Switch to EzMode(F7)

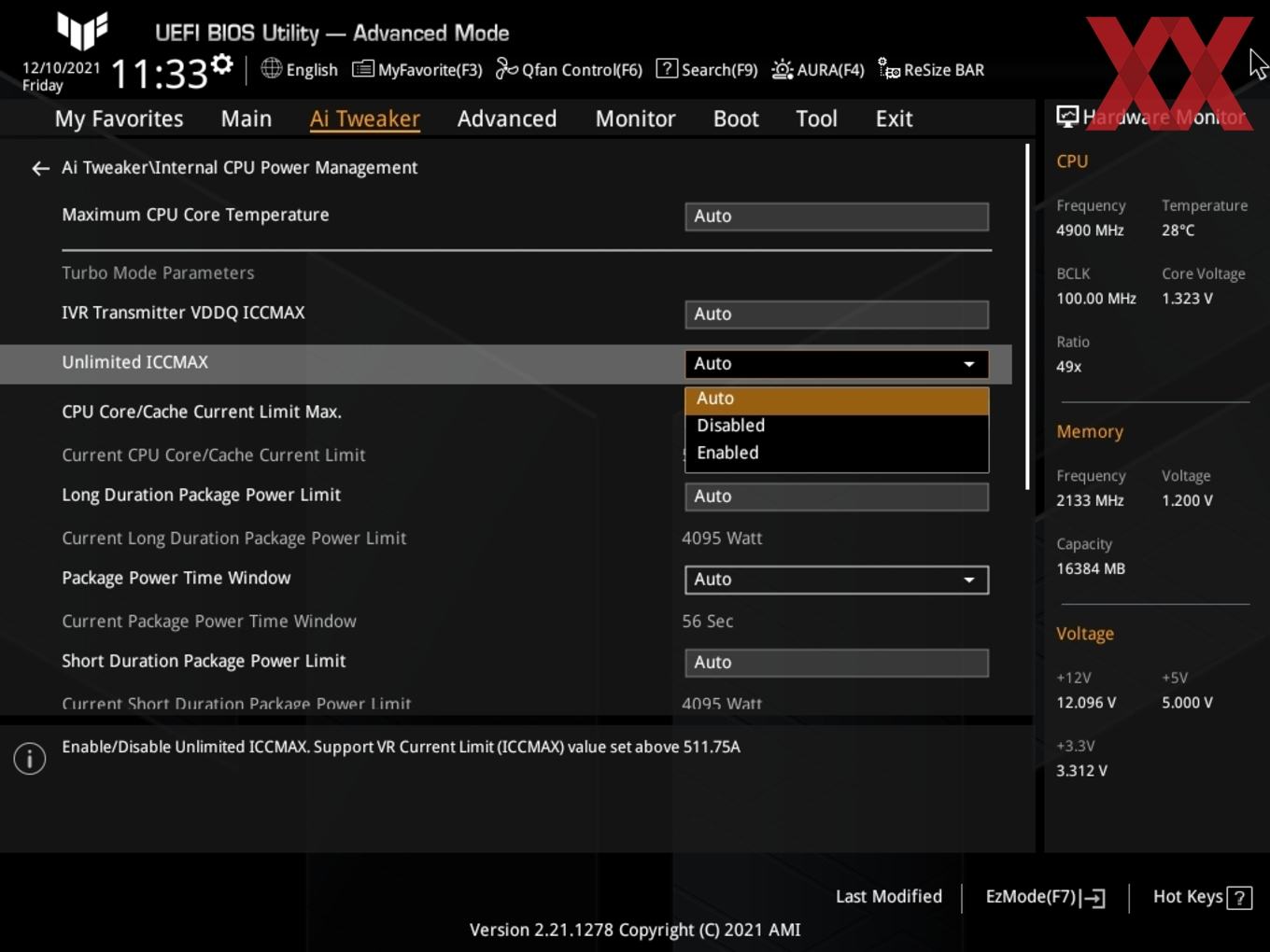[x=1046, y=897]
